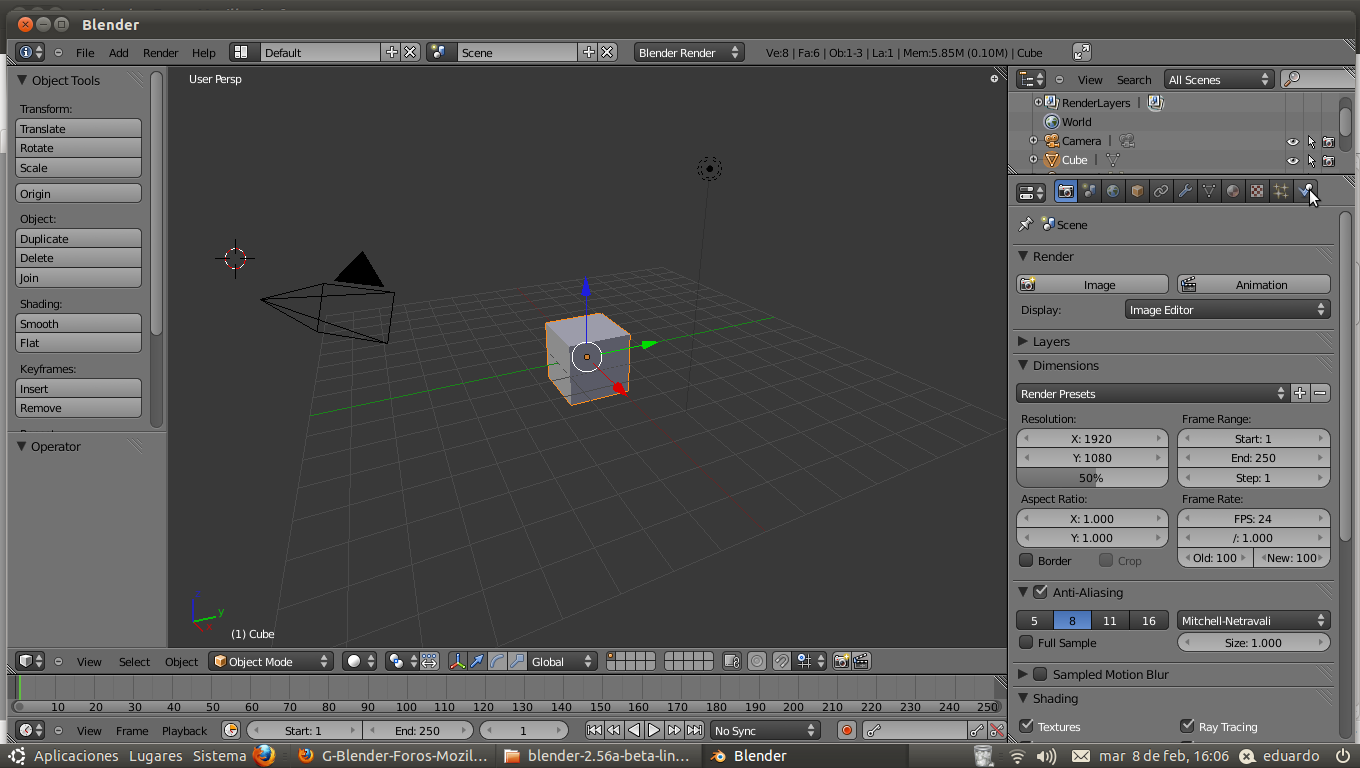Image resolution: width=1360 pixels, height=768 pixels.
Task: Click the red auto-keyframe record button
Action: (847, 731)
